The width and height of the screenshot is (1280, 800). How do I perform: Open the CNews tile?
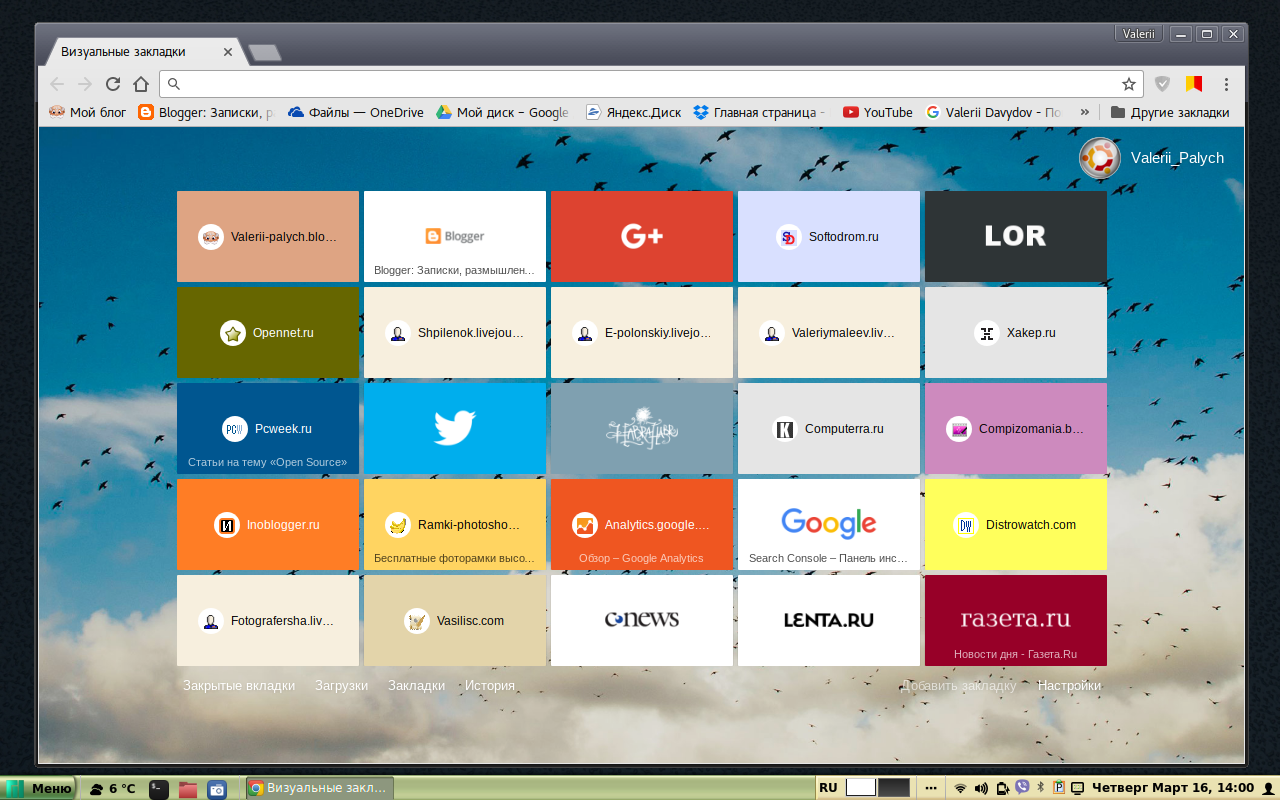click(642, 621)
